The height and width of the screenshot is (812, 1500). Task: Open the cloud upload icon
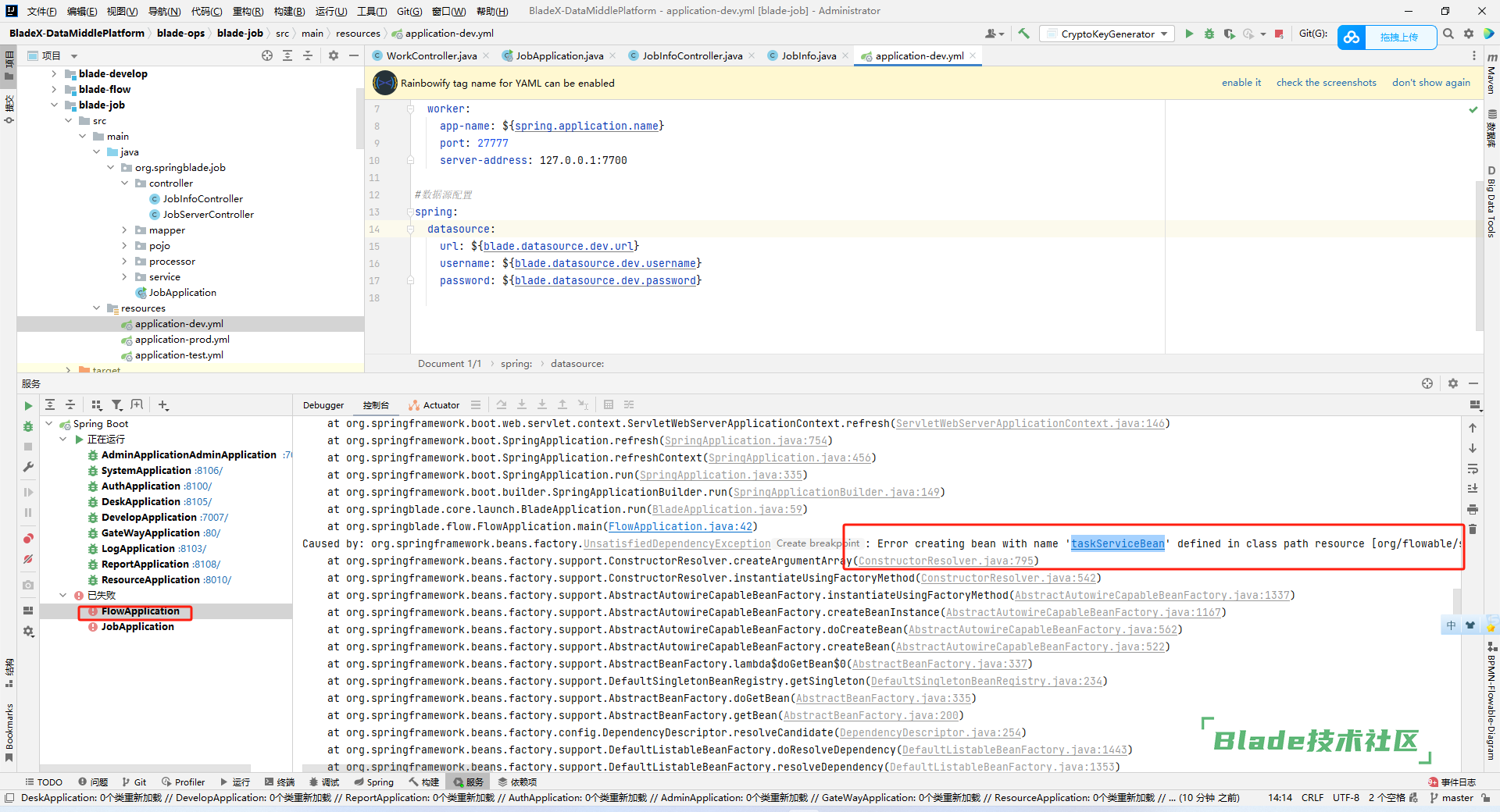click(x=1352, y=37)
